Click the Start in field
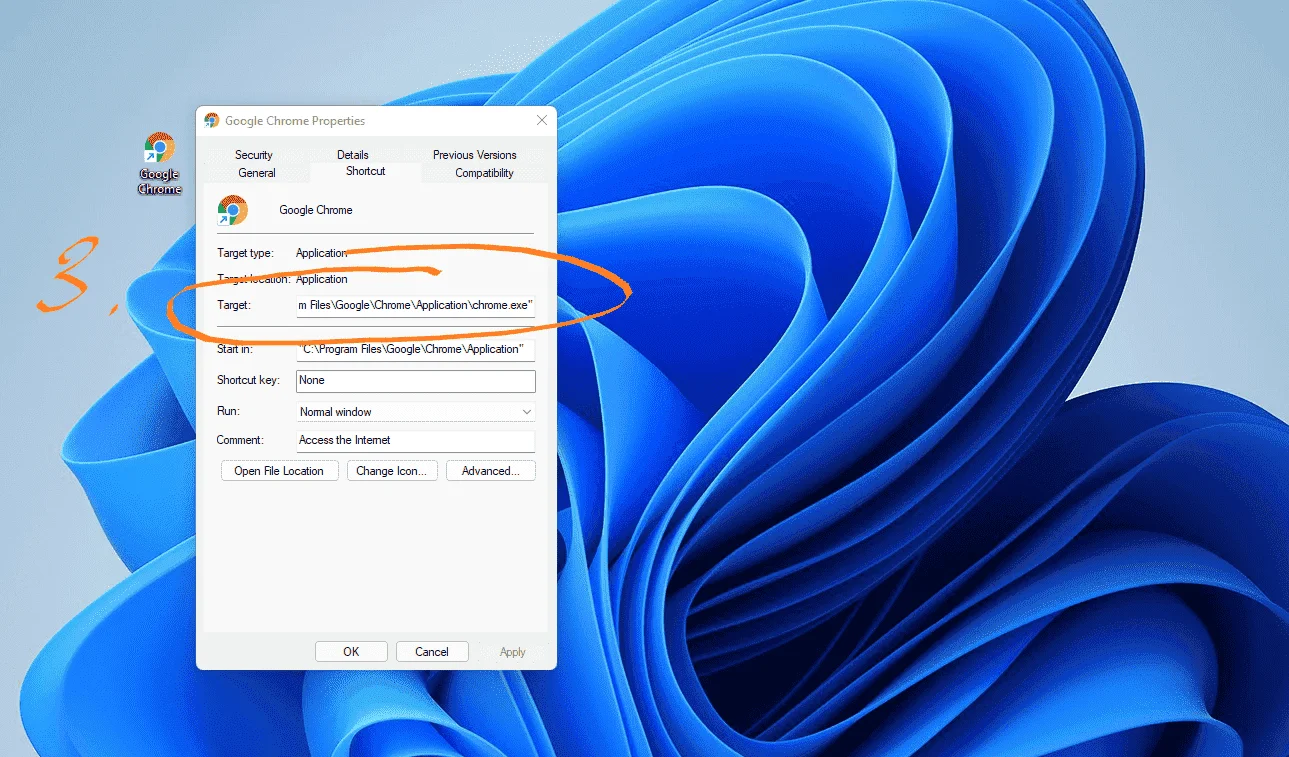 (x=416, y=350)
